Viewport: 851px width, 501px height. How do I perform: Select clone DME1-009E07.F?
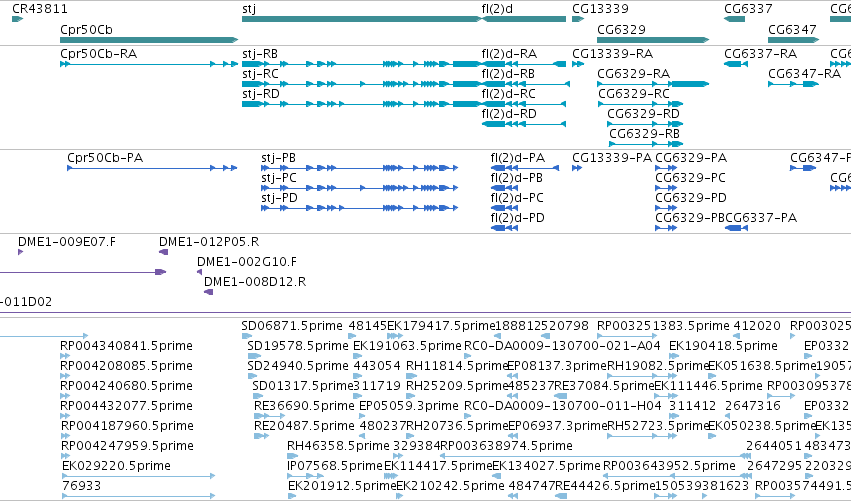(x=21, y=252)
